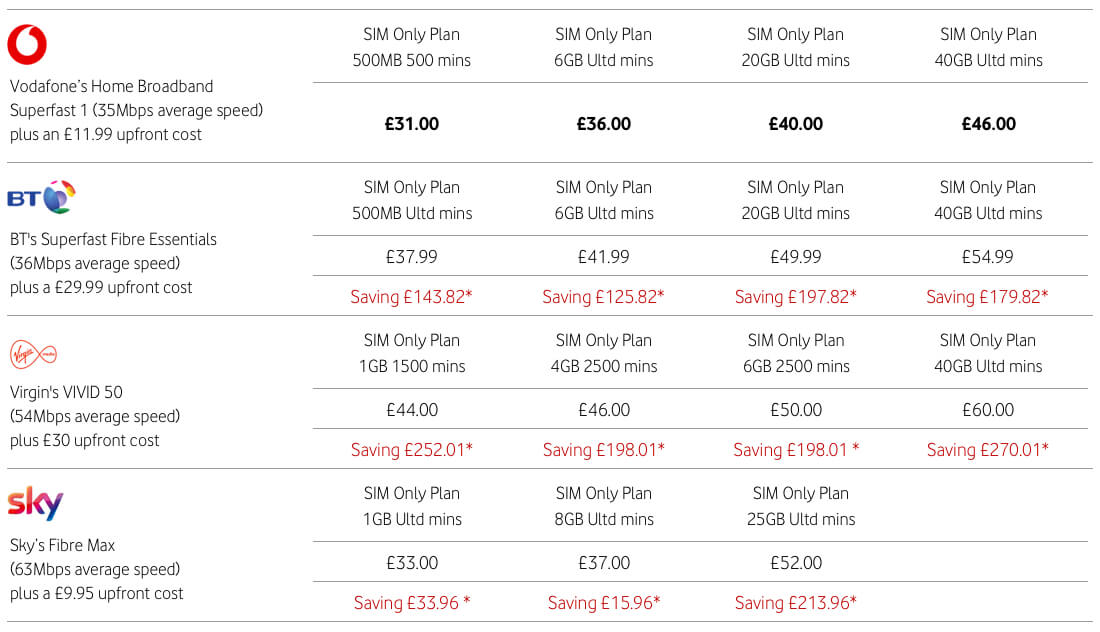Select the Saving £252.01* text

click(411, 450)
